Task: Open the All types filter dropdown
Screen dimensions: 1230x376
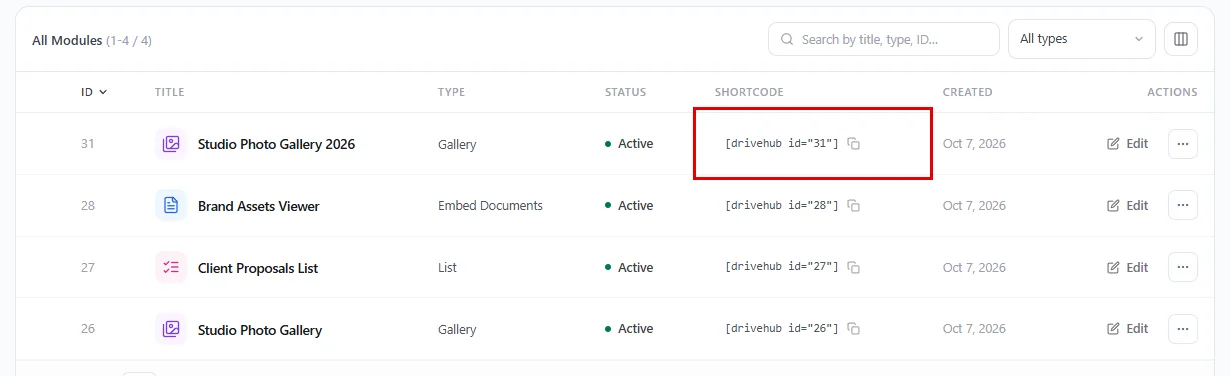Action: 1081,39
